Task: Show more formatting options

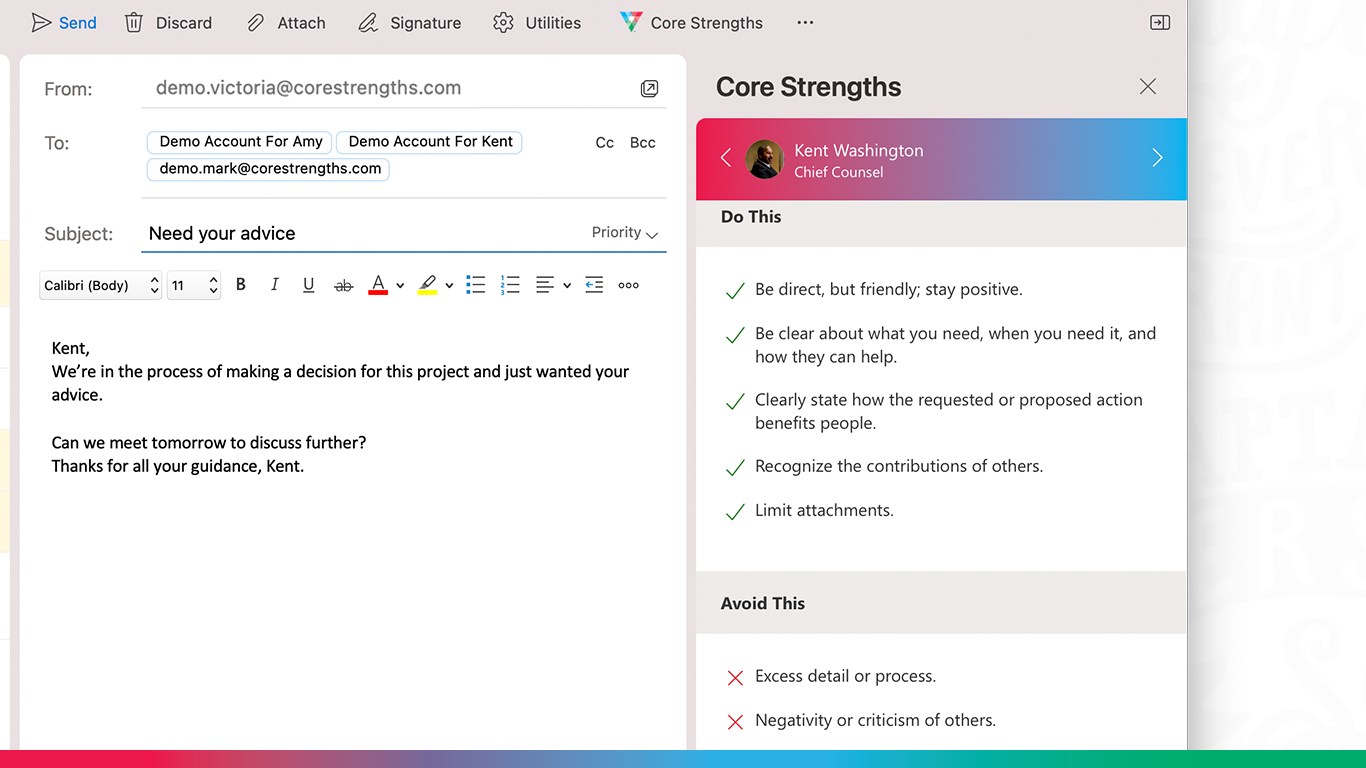Action: [x=628, y=285]
